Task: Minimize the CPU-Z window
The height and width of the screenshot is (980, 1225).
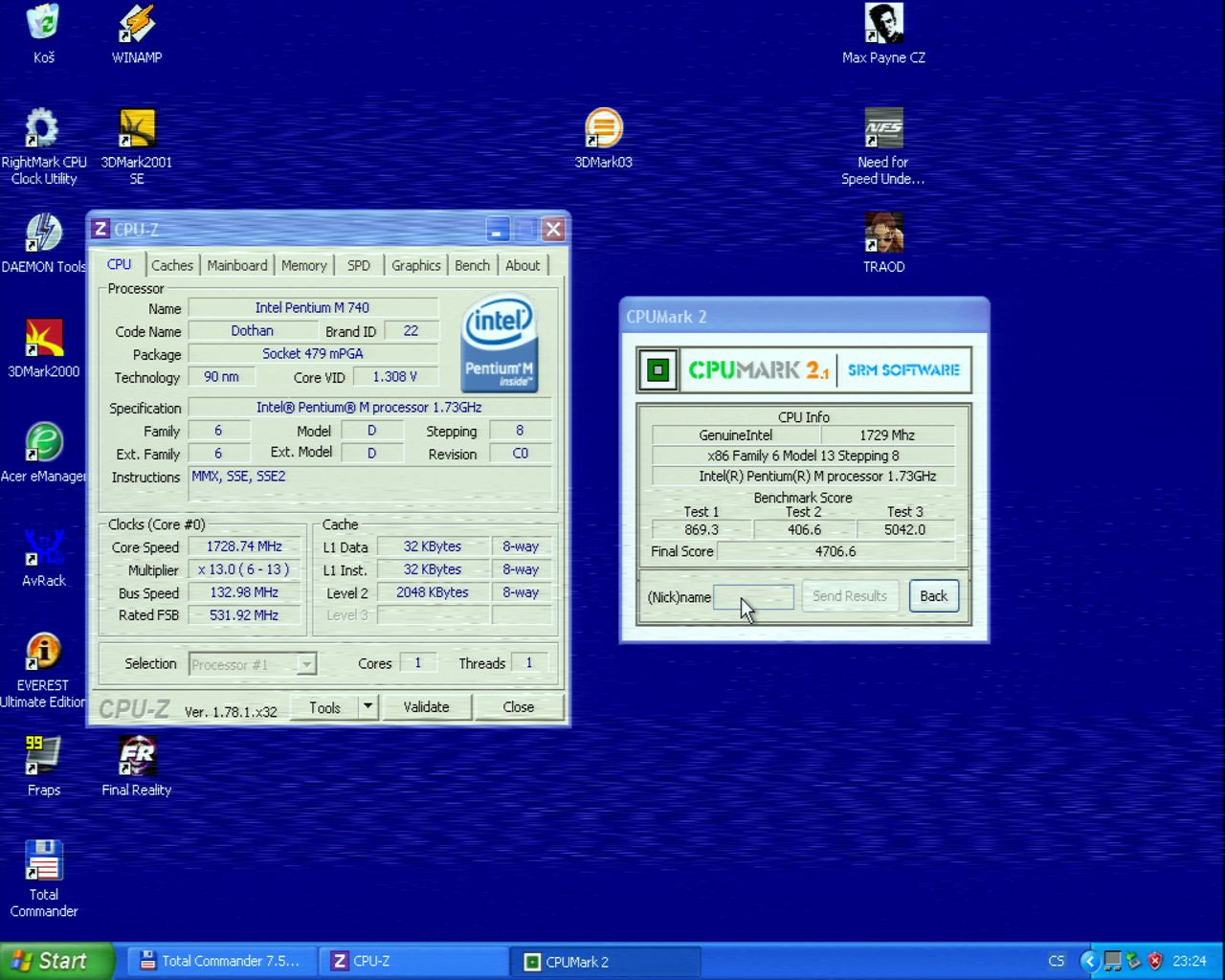Action: coord(498,229)
